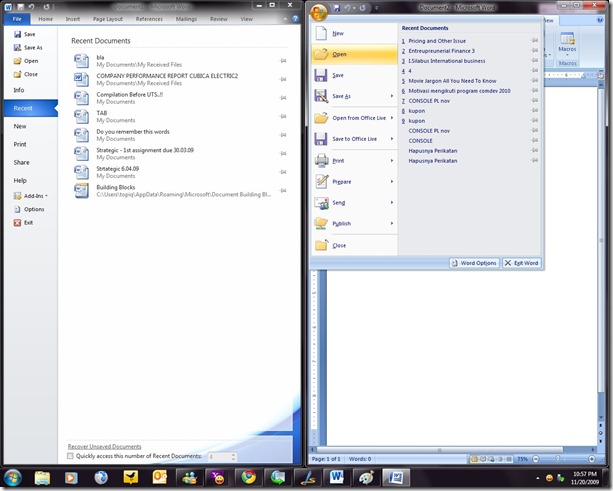The width and height of the screenshot is (613, 491).
Task: Click zoom out minus on Word 2007 status bar
Action: pos(536,459)
